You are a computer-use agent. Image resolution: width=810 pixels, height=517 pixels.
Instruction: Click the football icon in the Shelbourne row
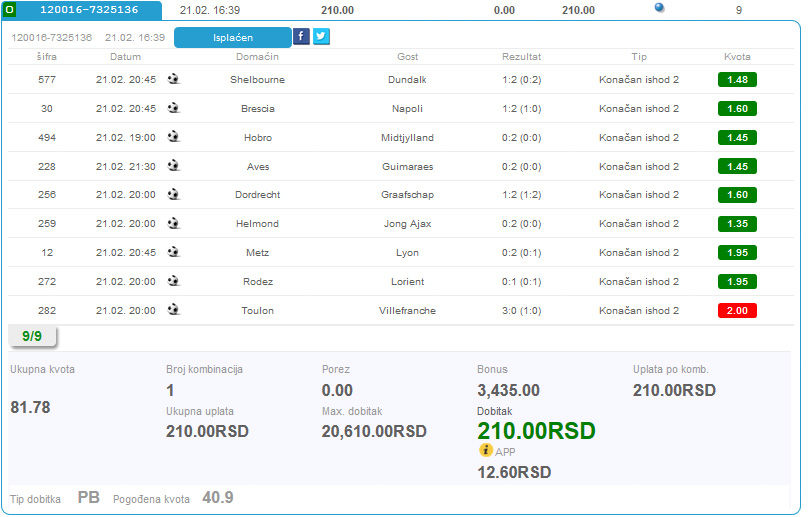[x=174, y=79]
